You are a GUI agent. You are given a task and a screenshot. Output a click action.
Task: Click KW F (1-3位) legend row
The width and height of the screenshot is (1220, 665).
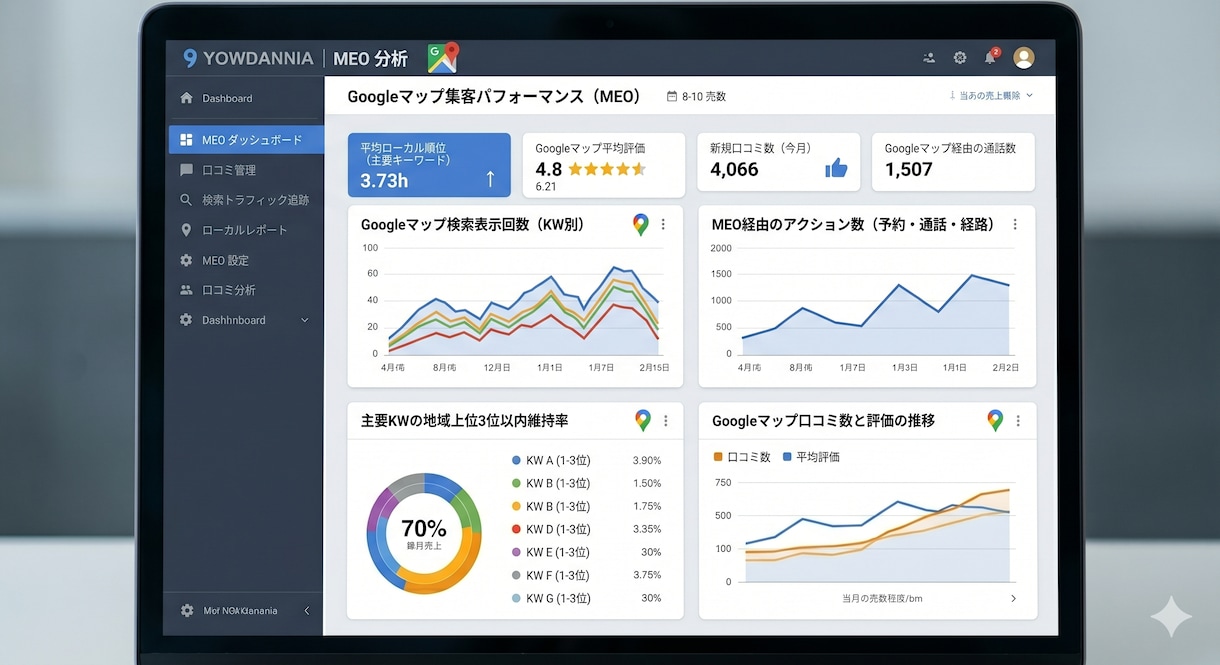(586, 575)
